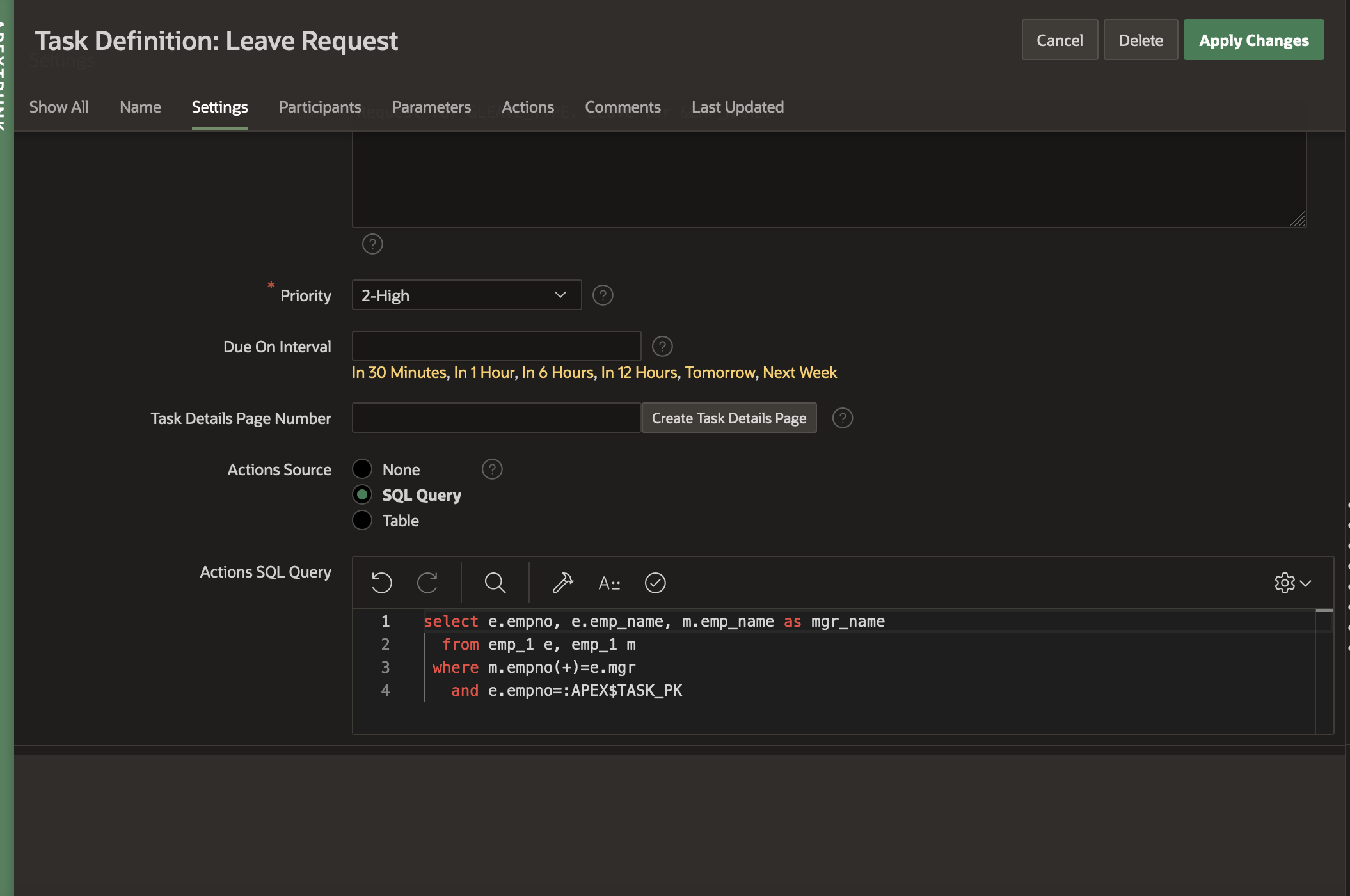Image resolution: width=1350 pixels, height=896 pixels.
Task: Click Create Task Details Page button
Action: (729, 418)
